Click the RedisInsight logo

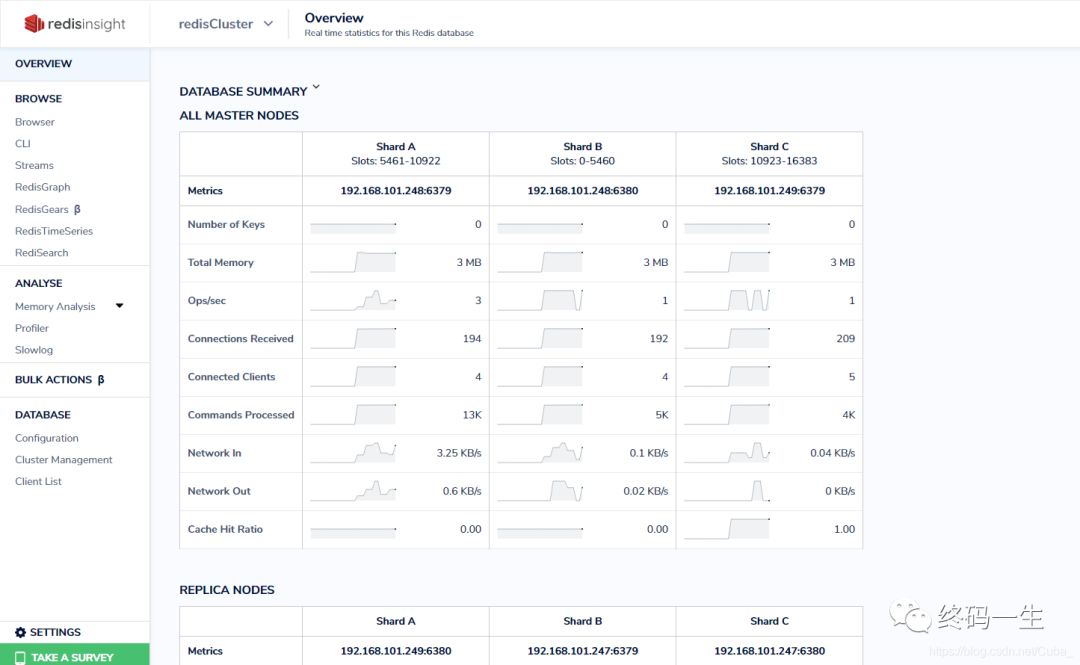click(74, 23)
